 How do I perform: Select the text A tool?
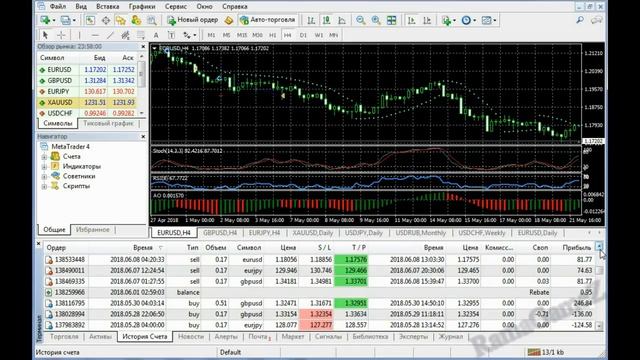click(x=156, y=35)
